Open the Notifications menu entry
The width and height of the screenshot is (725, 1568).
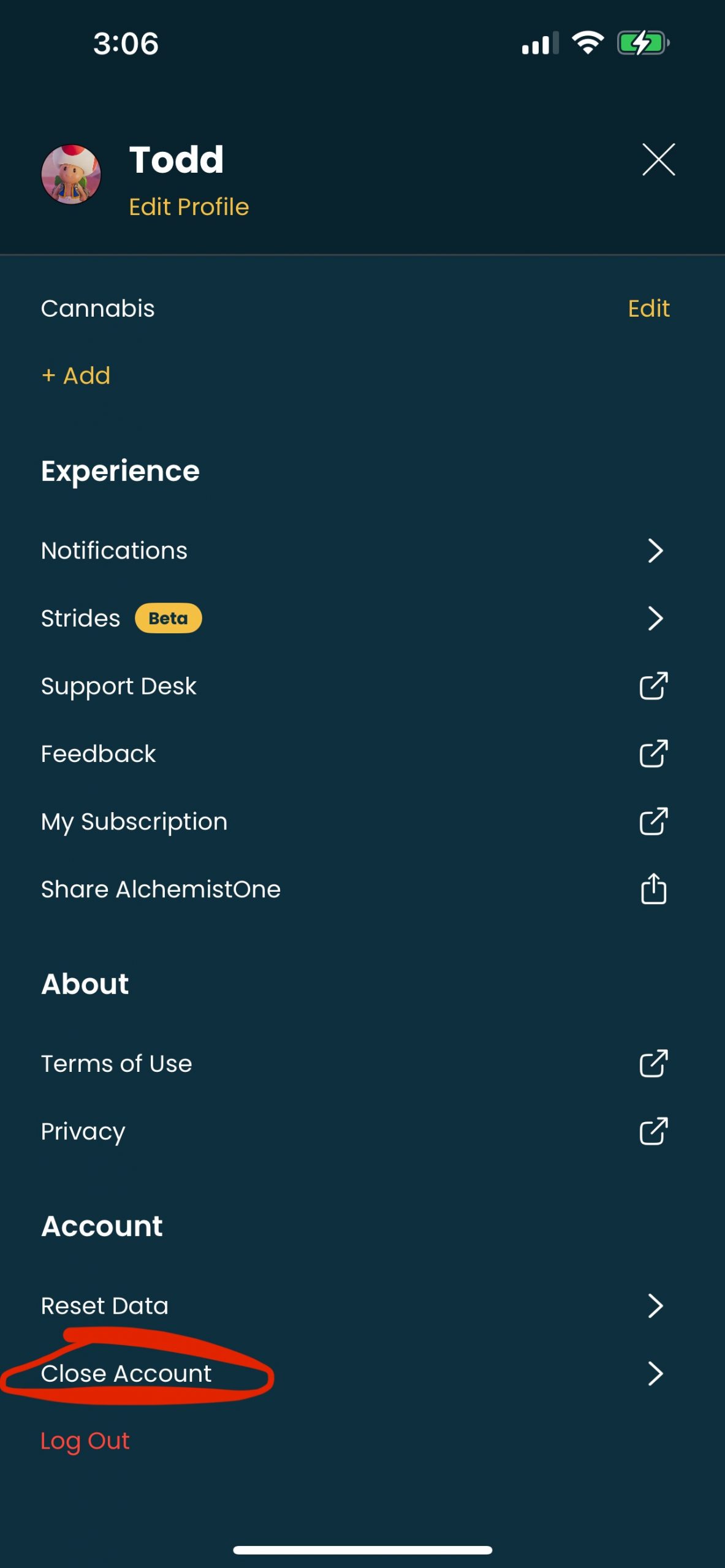115,551
